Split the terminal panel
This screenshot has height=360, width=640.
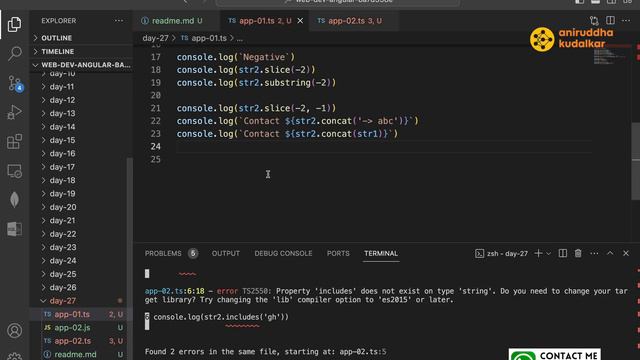[562, 253]
